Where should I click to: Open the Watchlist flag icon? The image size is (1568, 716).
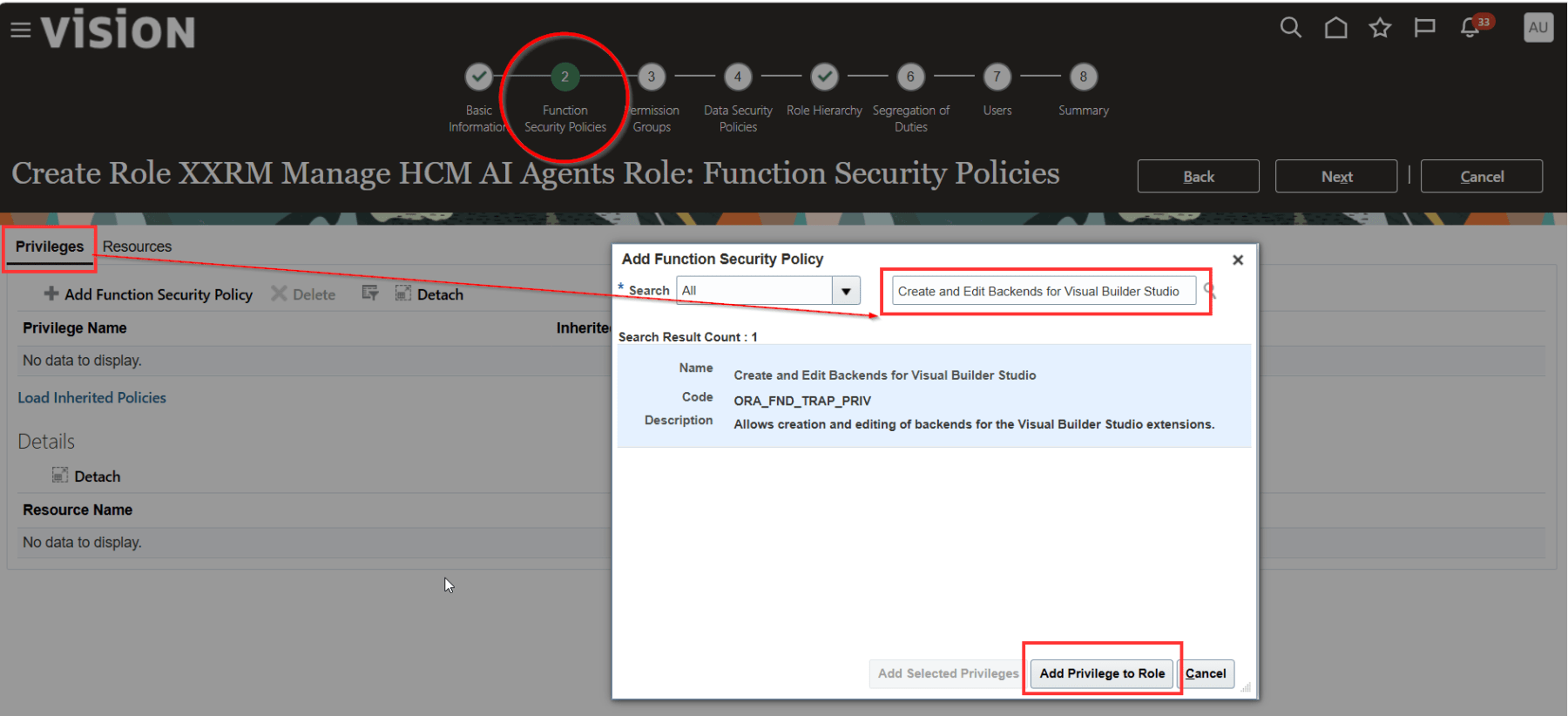coord(1424,28)
